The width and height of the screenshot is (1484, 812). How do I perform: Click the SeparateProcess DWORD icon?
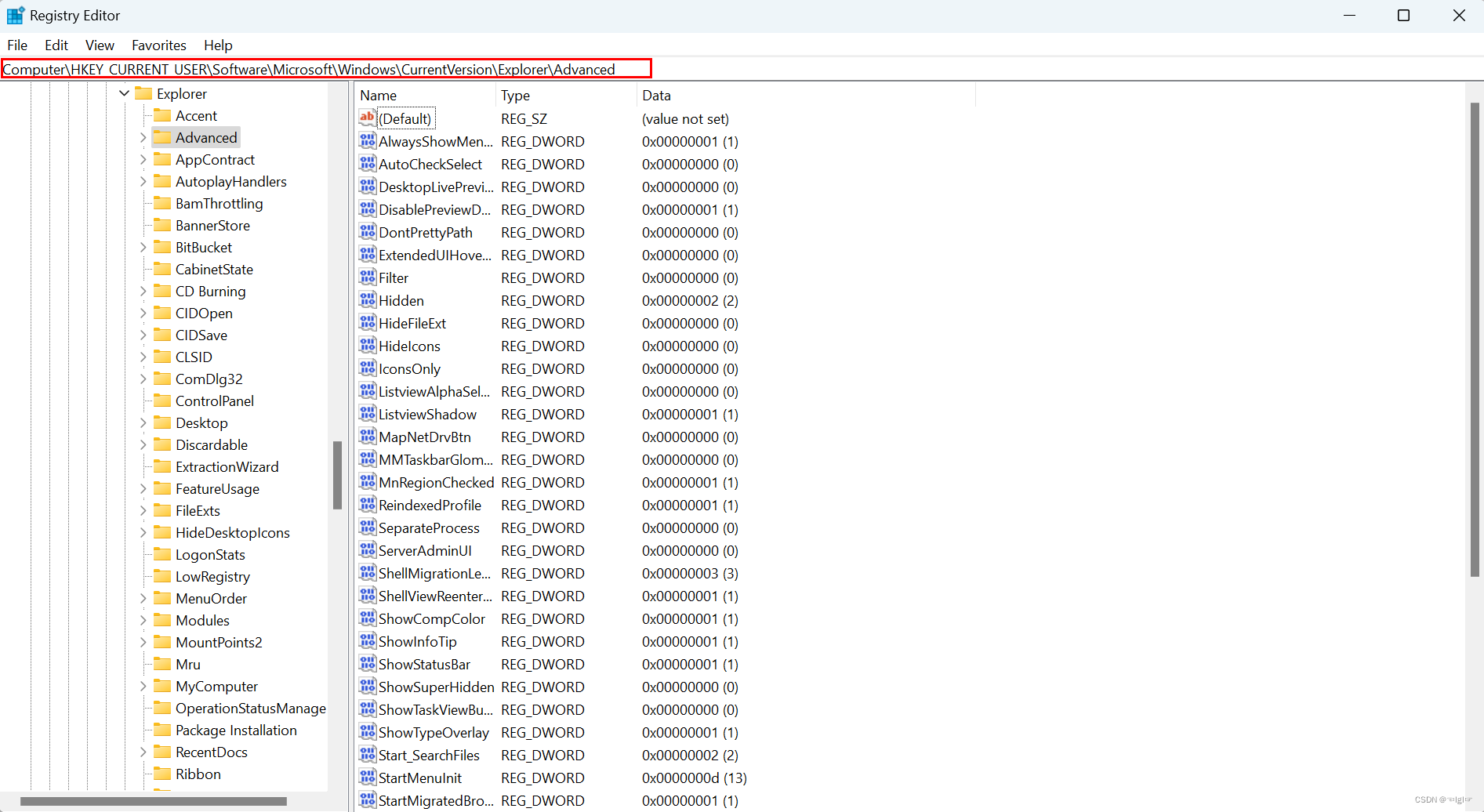coord(368,527)
